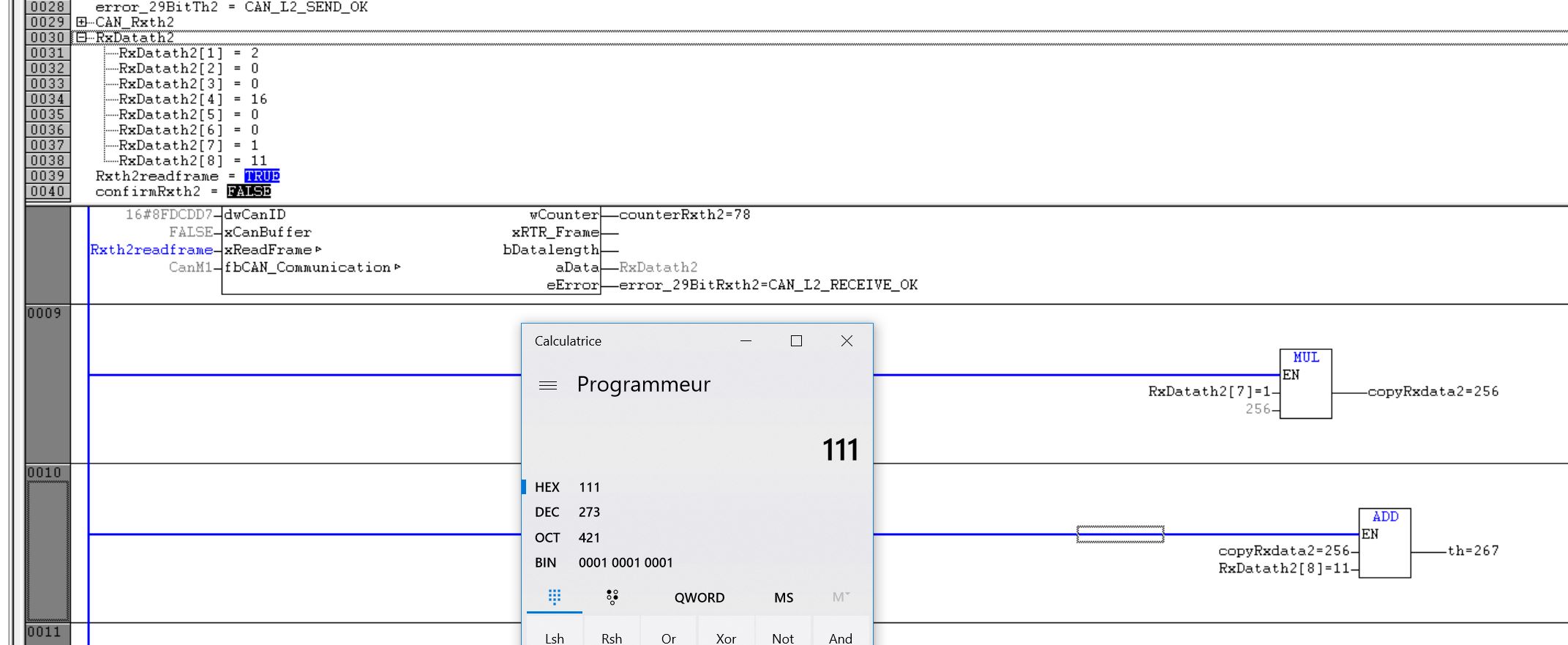Select the OCT number base
Viewport: 1568px width, 645px height.
point(547,538)
